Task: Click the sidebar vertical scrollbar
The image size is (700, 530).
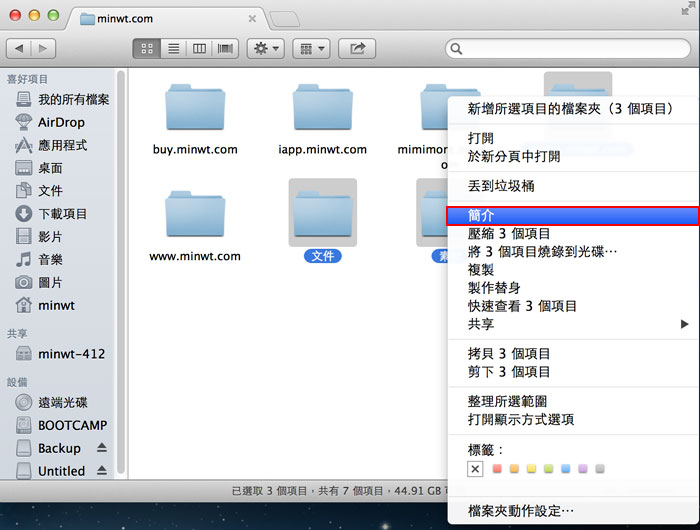Action: click(121, 272)
